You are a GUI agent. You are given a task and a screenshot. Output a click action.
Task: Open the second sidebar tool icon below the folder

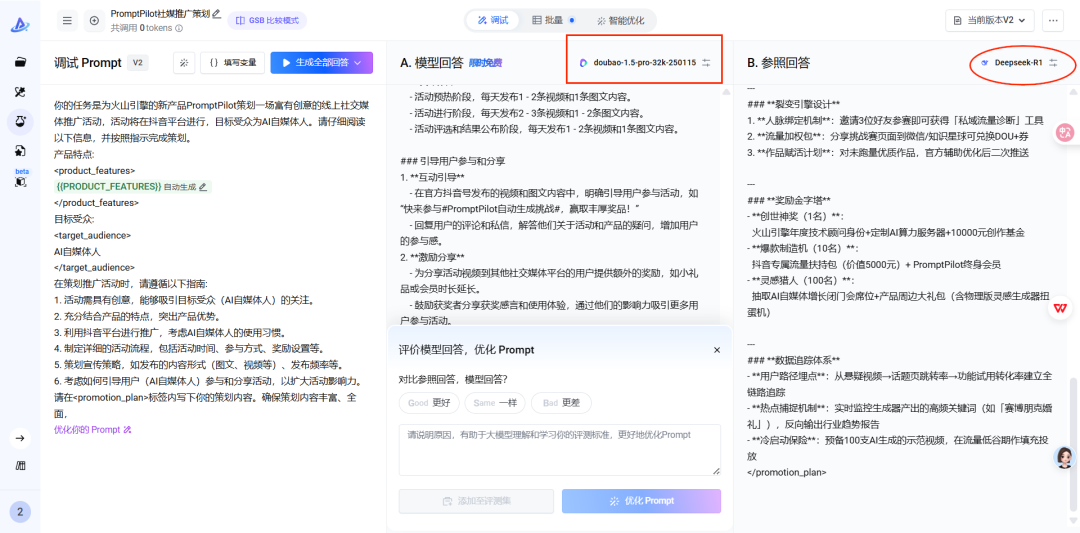click(20, 92)
